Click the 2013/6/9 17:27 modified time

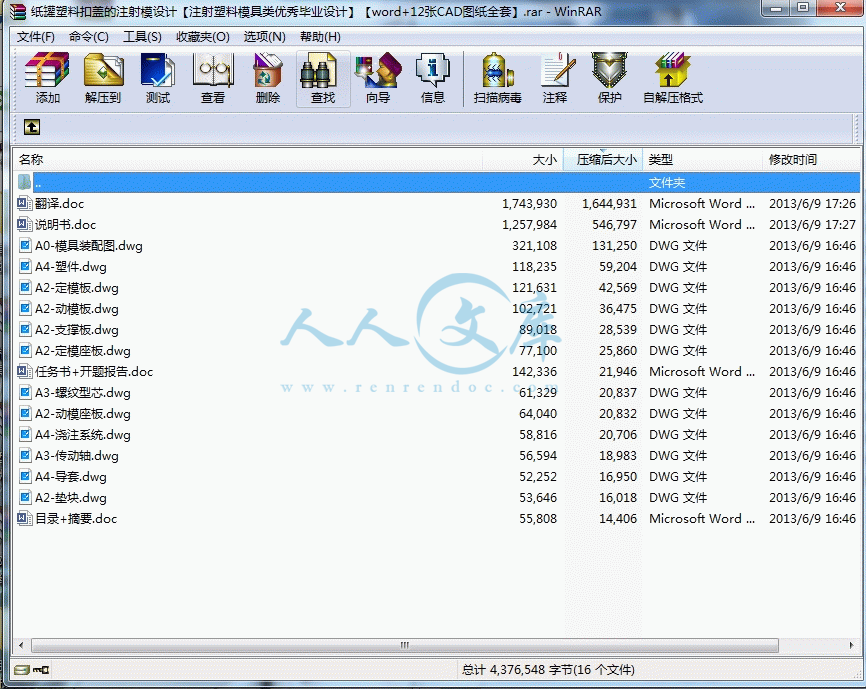click(812, 225)
